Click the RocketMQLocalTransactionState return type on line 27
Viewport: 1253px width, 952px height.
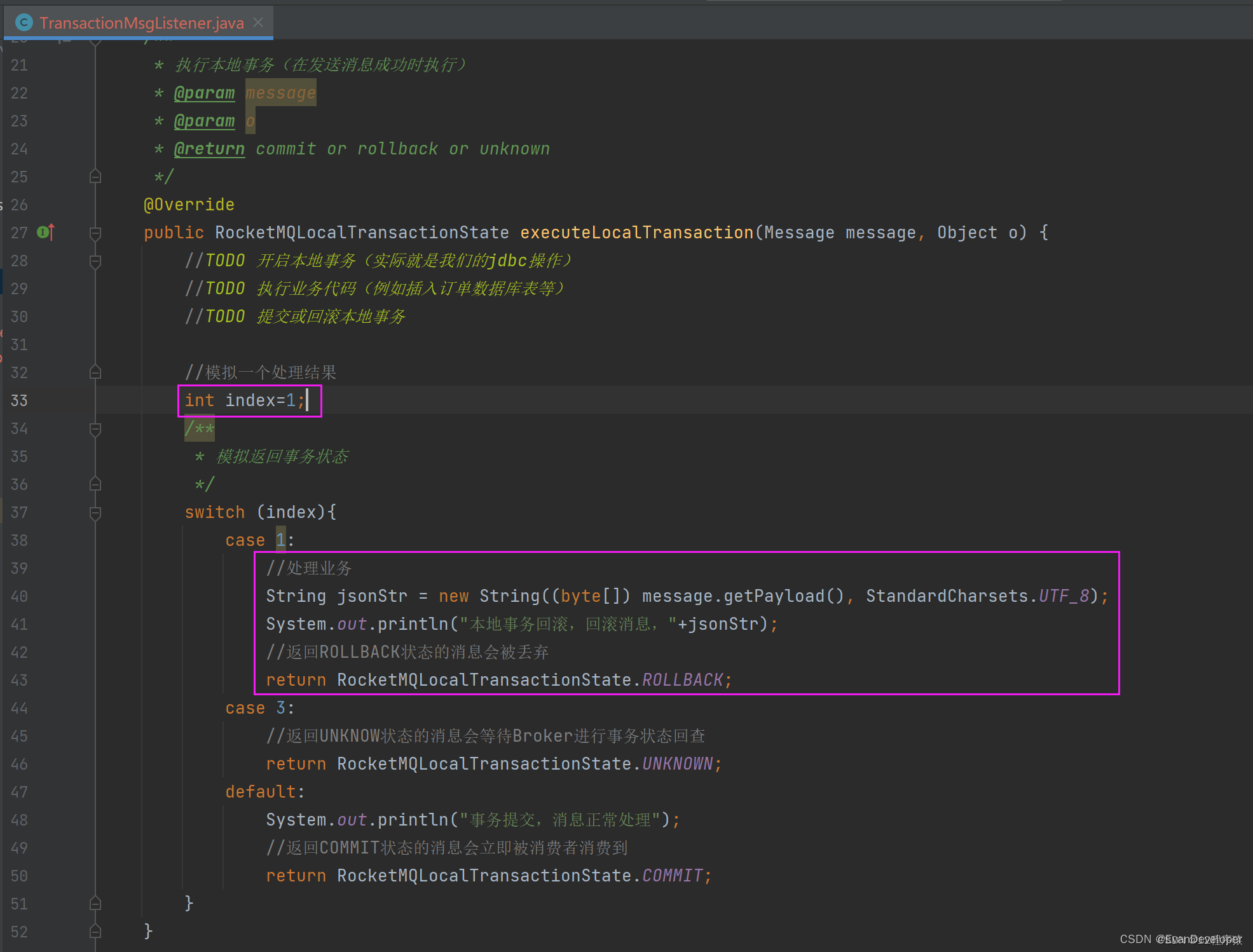tap(362, 233)
